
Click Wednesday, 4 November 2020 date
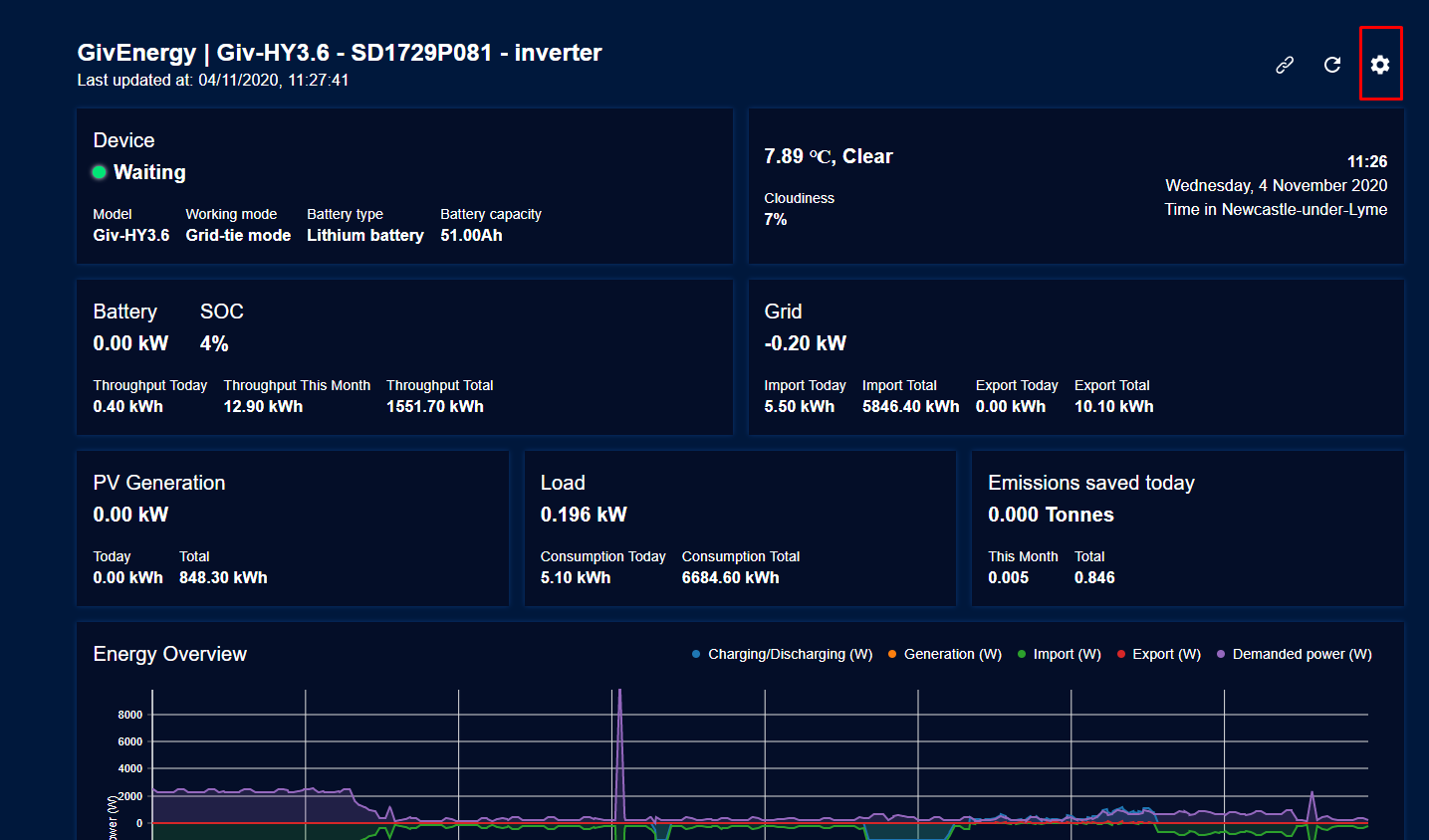tap(1277, 185)
